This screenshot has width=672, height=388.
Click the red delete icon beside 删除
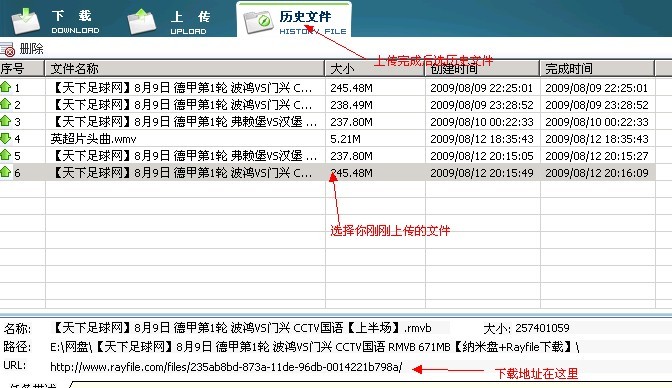pyautogui.click(x=8, y=49)
